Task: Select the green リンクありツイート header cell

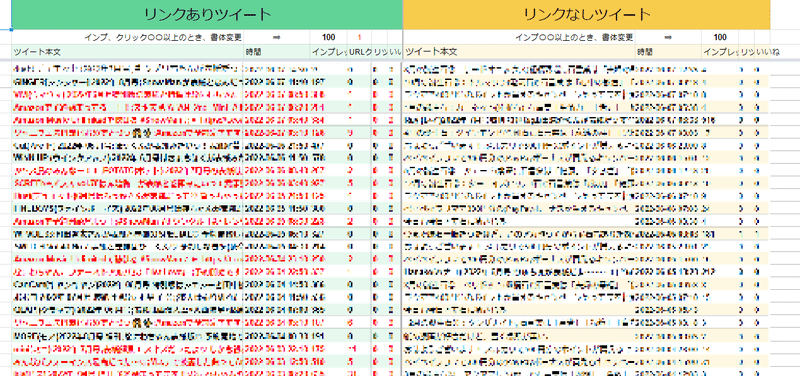Action: click(x=207, y=14)
